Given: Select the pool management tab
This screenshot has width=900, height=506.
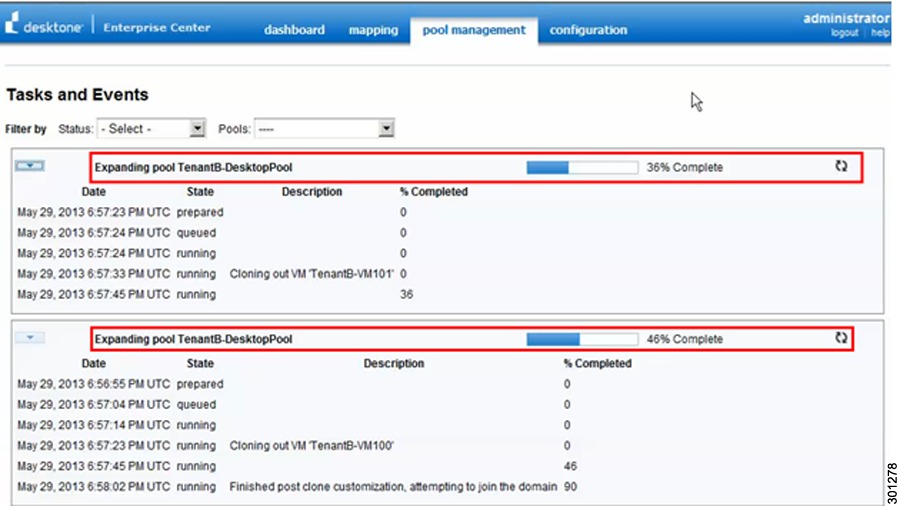Looking at the screenshot, I should click(x=474, y=30).
